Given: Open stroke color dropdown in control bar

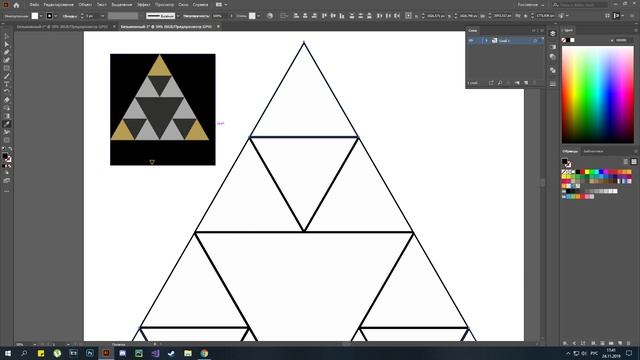Looking at the screenshot, I should tap(56, 16).
